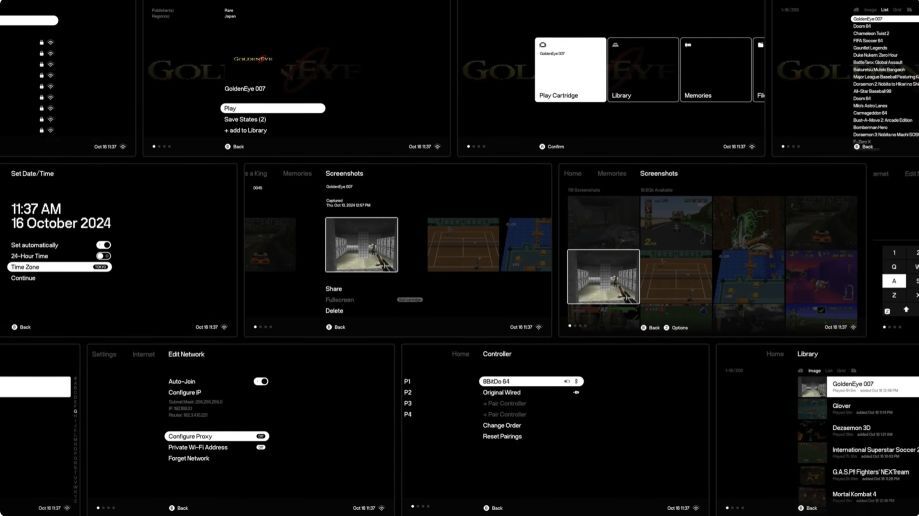919x516 pixels.
Task: Open Save States (2) entry
Action: (x=245, y=120)
